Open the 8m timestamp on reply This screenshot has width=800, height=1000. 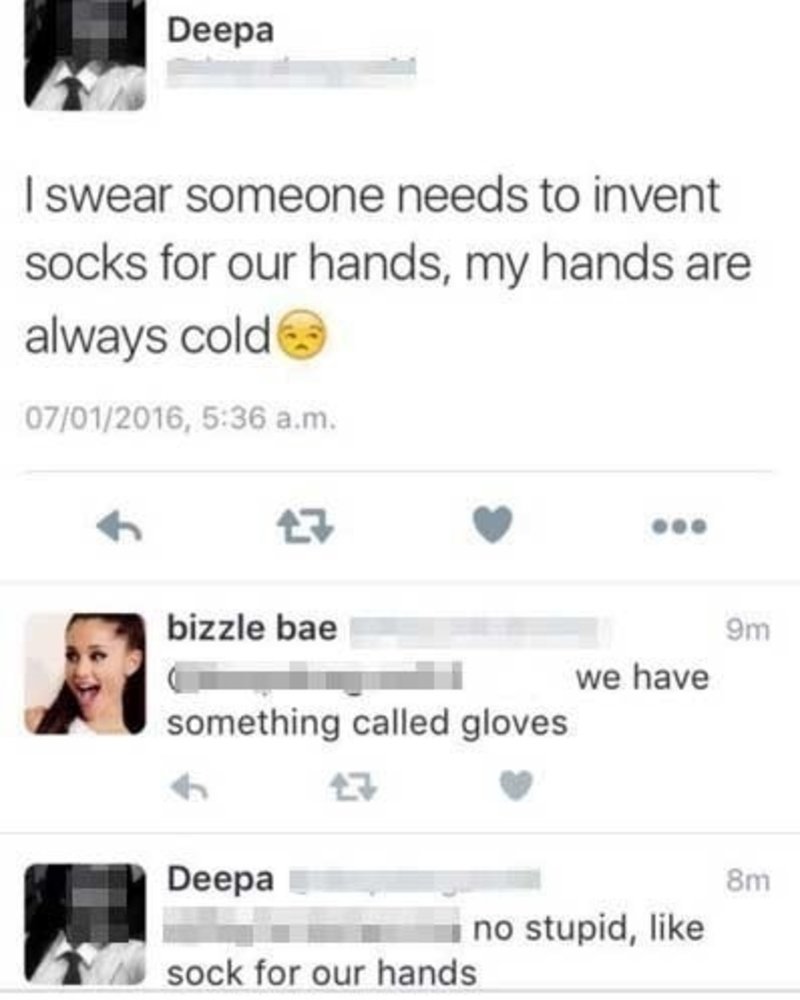point(748,881)
